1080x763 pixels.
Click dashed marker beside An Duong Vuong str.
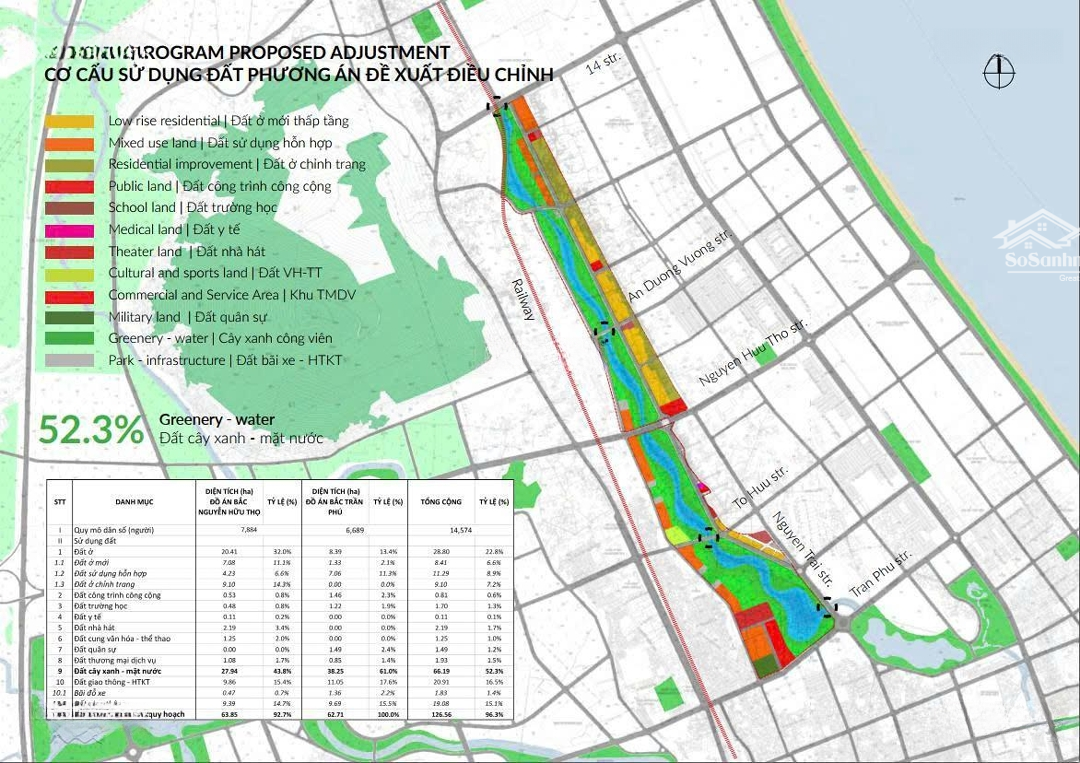point(603,331)
